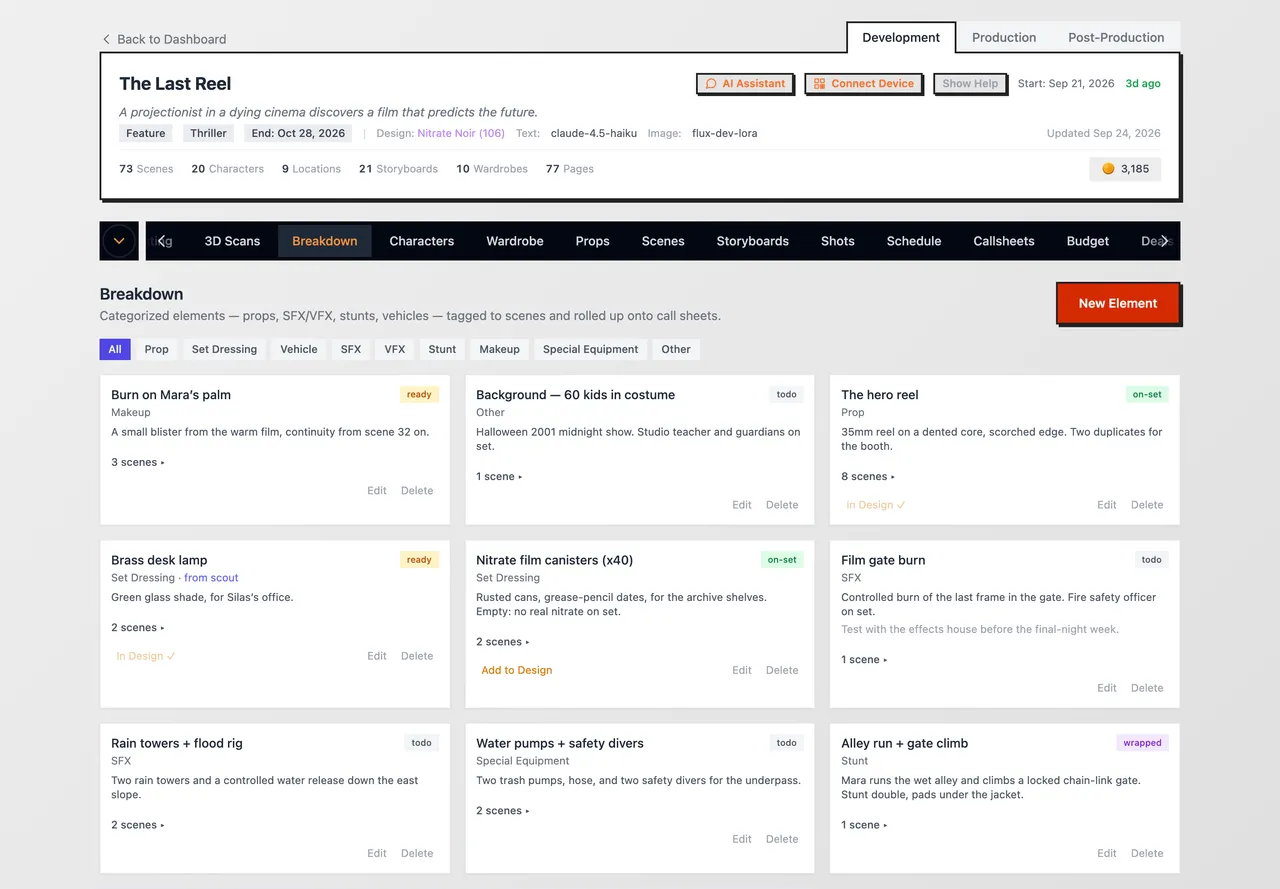Viewport: 1280px width, 889px height.
Task: Expand 8 scenes on The hero reel card
Action: 868,477
